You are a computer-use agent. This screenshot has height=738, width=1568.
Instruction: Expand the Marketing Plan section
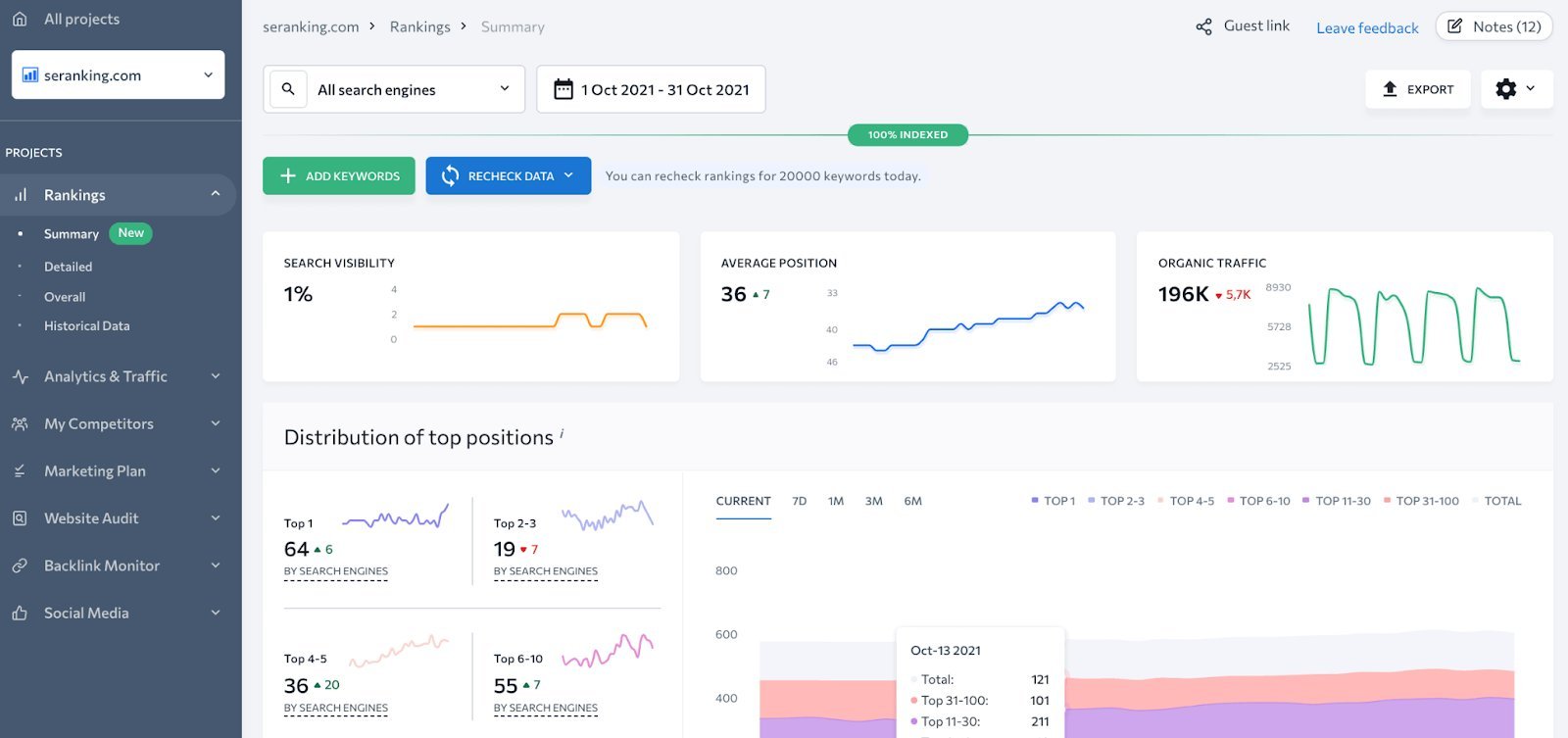click(x=216, y=471)
